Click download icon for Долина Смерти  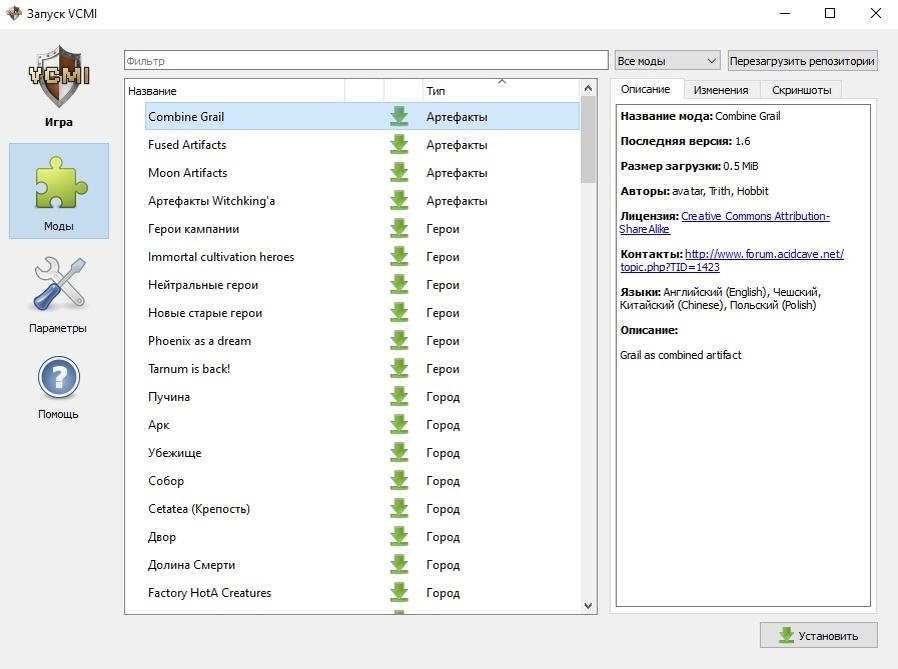point(399,565)
